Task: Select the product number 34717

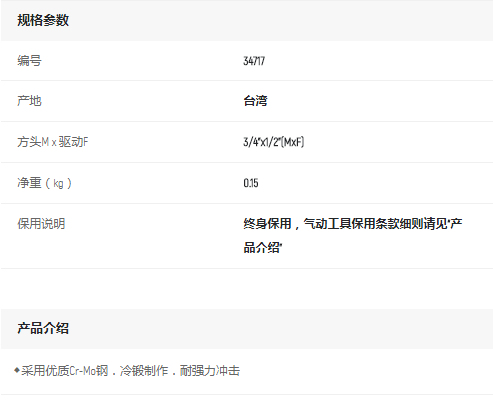Action: point(254,61)
